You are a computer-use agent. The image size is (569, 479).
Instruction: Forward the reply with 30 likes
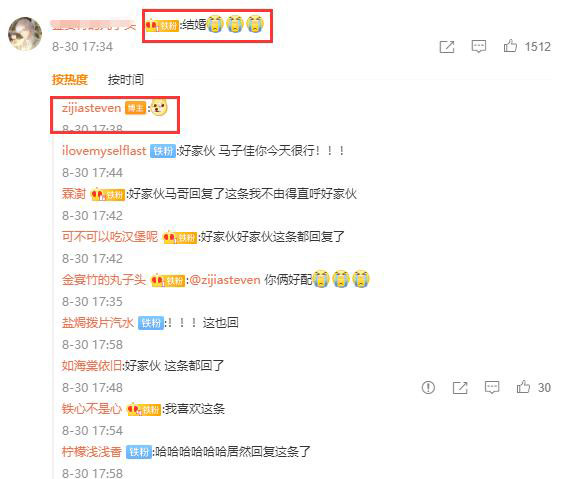[x=460, y=388]
